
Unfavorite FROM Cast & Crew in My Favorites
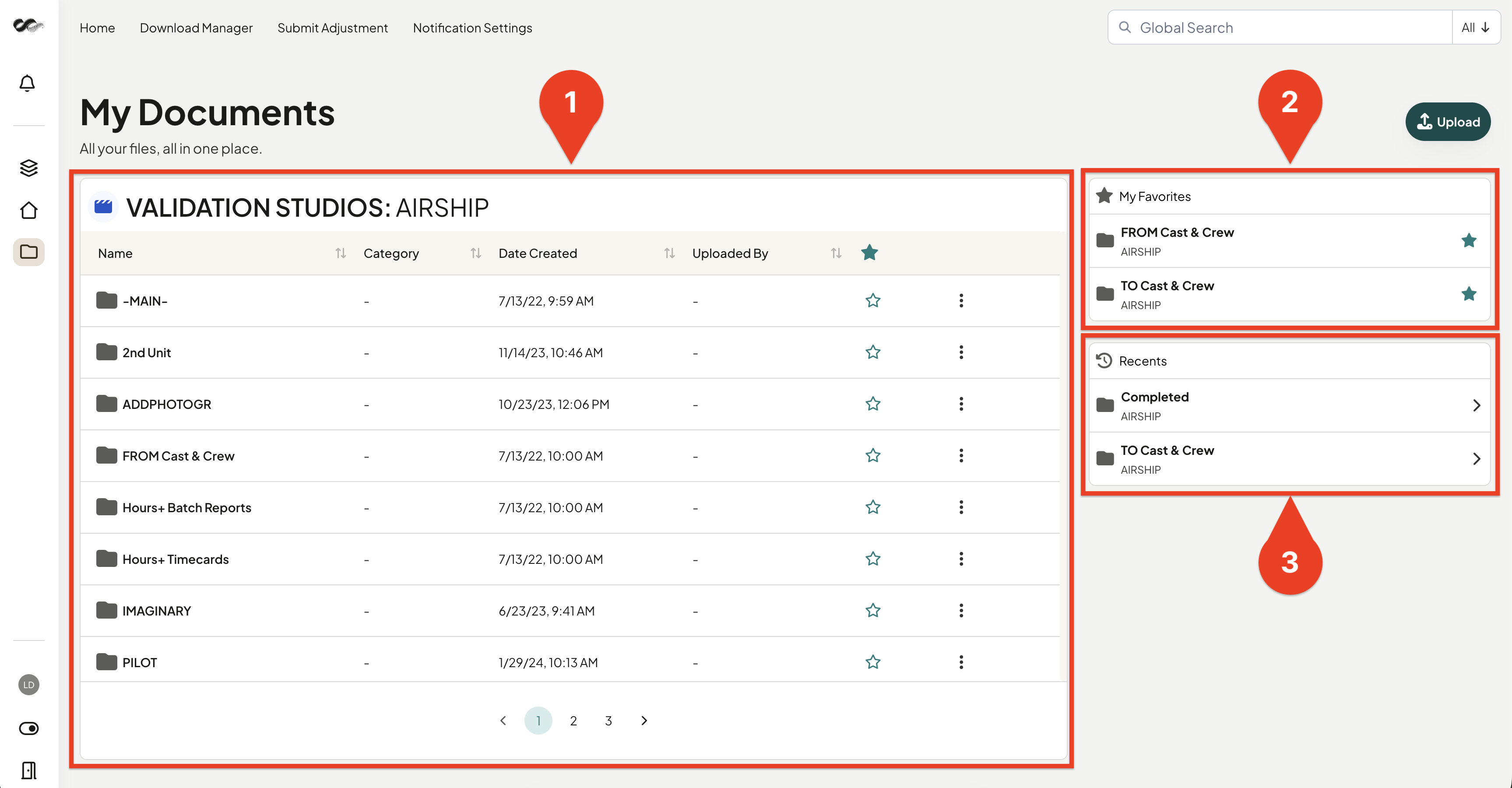point(1469,240)
